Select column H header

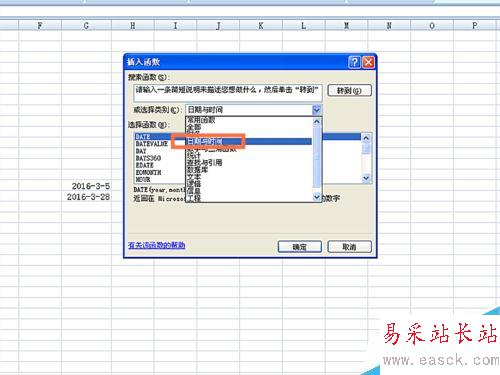(x=133, y=25)
